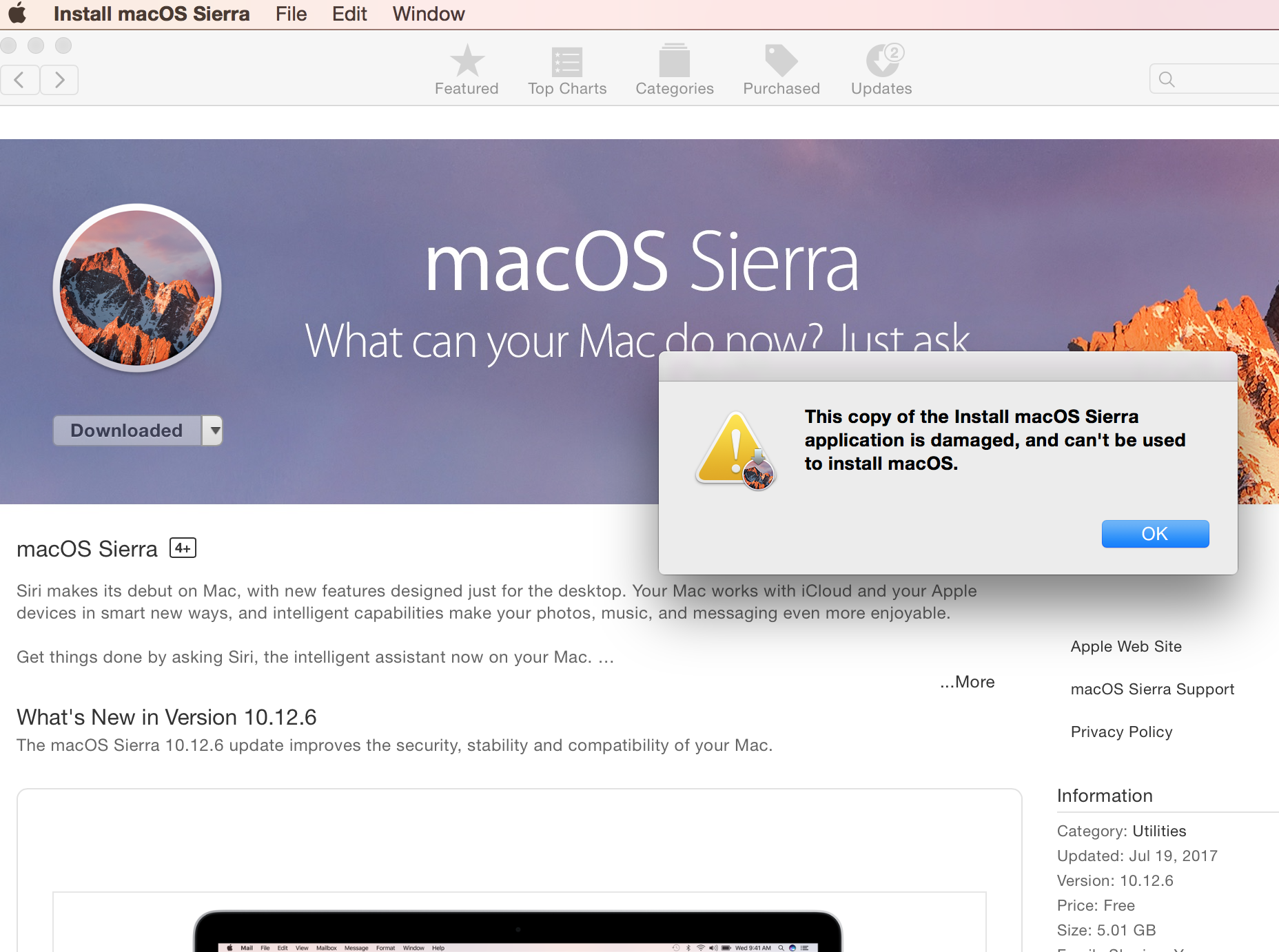Open the Top Charts list tab

[567, 70]
